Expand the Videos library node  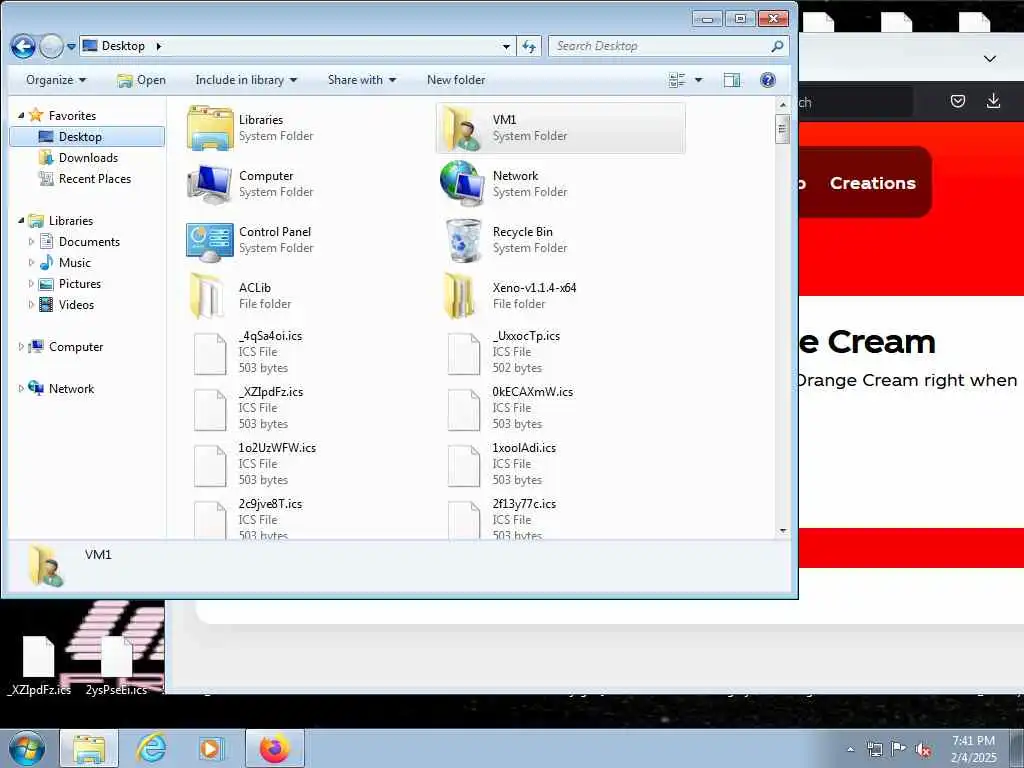(x=31, y=304)
